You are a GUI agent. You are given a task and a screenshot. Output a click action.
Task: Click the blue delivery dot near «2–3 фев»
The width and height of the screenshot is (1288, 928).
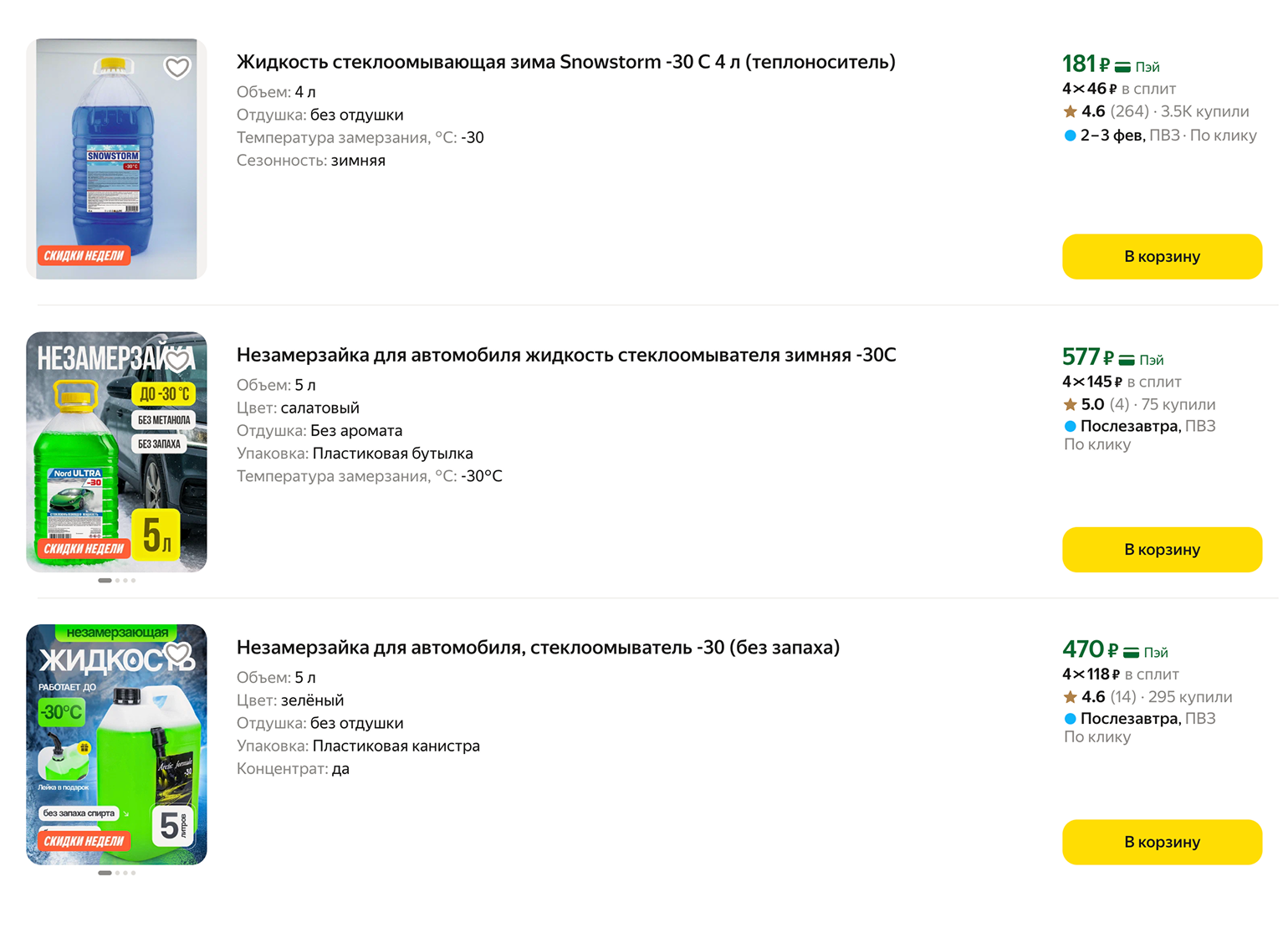[x=1069, y=134]
